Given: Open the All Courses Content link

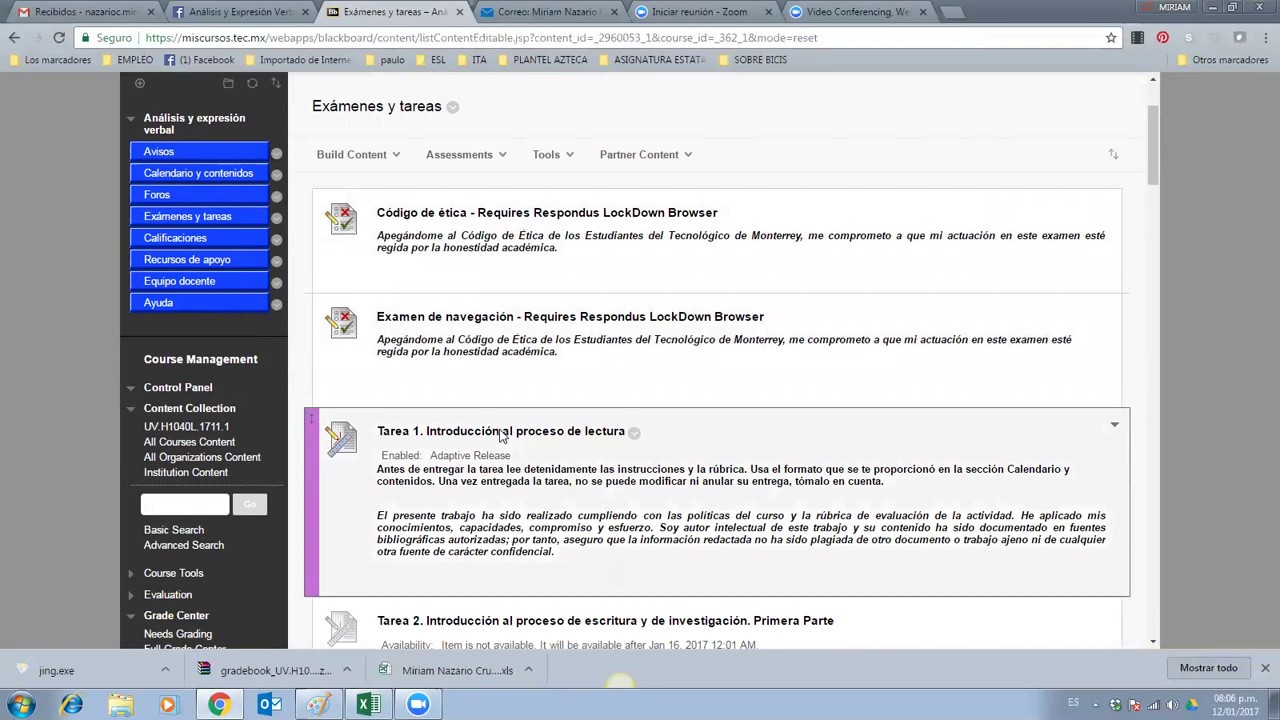Looking at the screenshot, I should [x=189, y=442].
